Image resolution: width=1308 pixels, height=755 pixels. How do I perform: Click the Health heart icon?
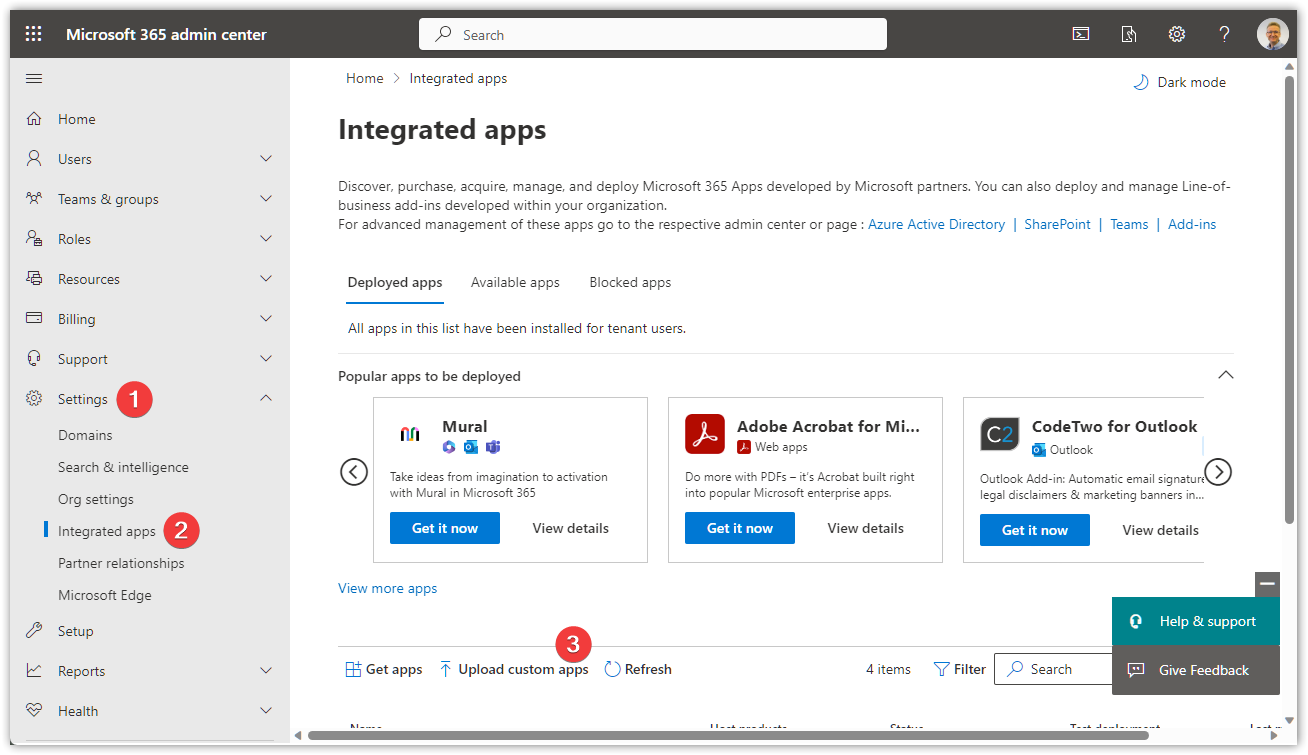[x=34, y=710]
